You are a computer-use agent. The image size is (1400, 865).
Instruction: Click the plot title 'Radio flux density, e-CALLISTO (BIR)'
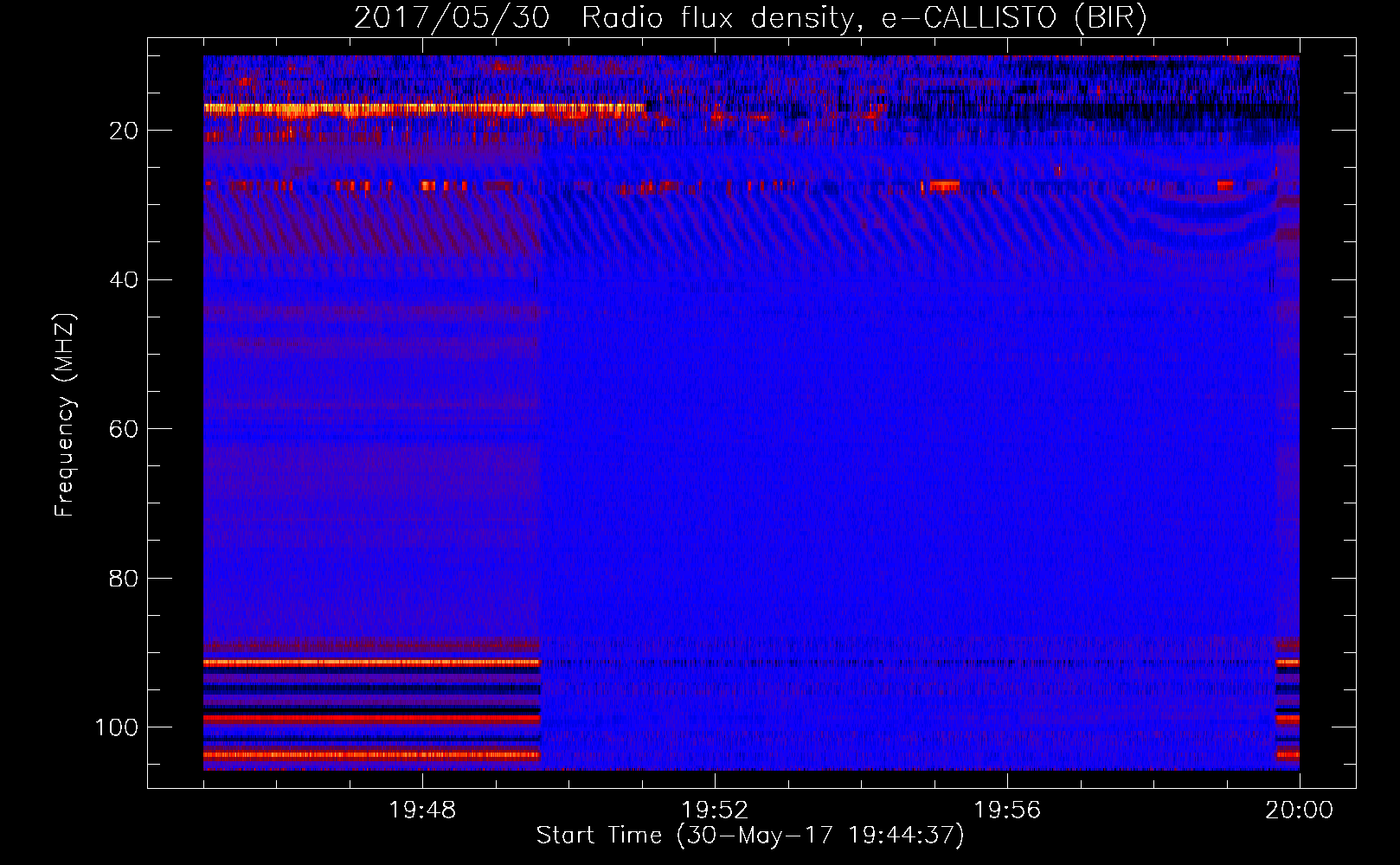[864, 18]
